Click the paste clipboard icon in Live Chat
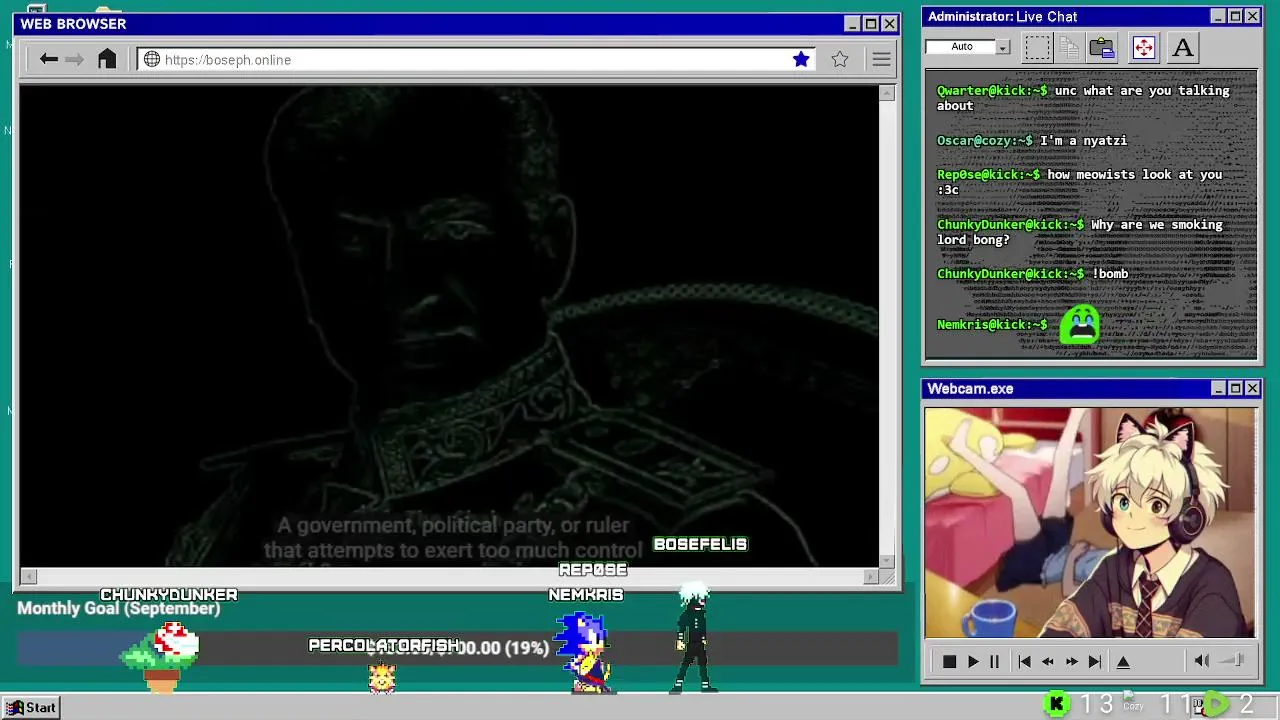1280x720 pixels. tap(1102, 47)
